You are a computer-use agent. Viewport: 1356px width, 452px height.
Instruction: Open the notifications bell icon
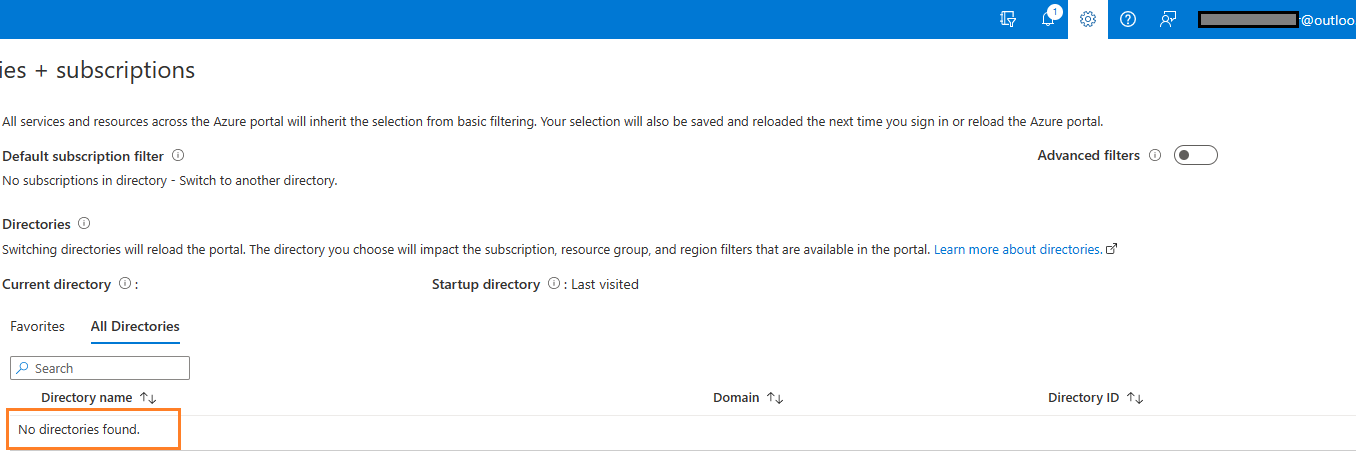pyautogui.click(x=1048, y=19)
